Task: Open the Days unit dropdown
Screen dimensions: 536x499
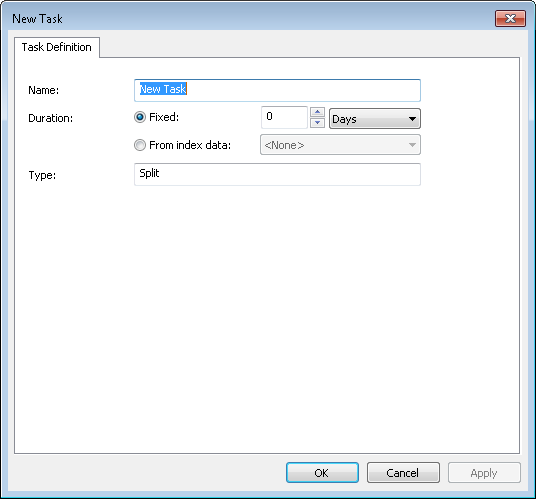Action: coord(375,119)
